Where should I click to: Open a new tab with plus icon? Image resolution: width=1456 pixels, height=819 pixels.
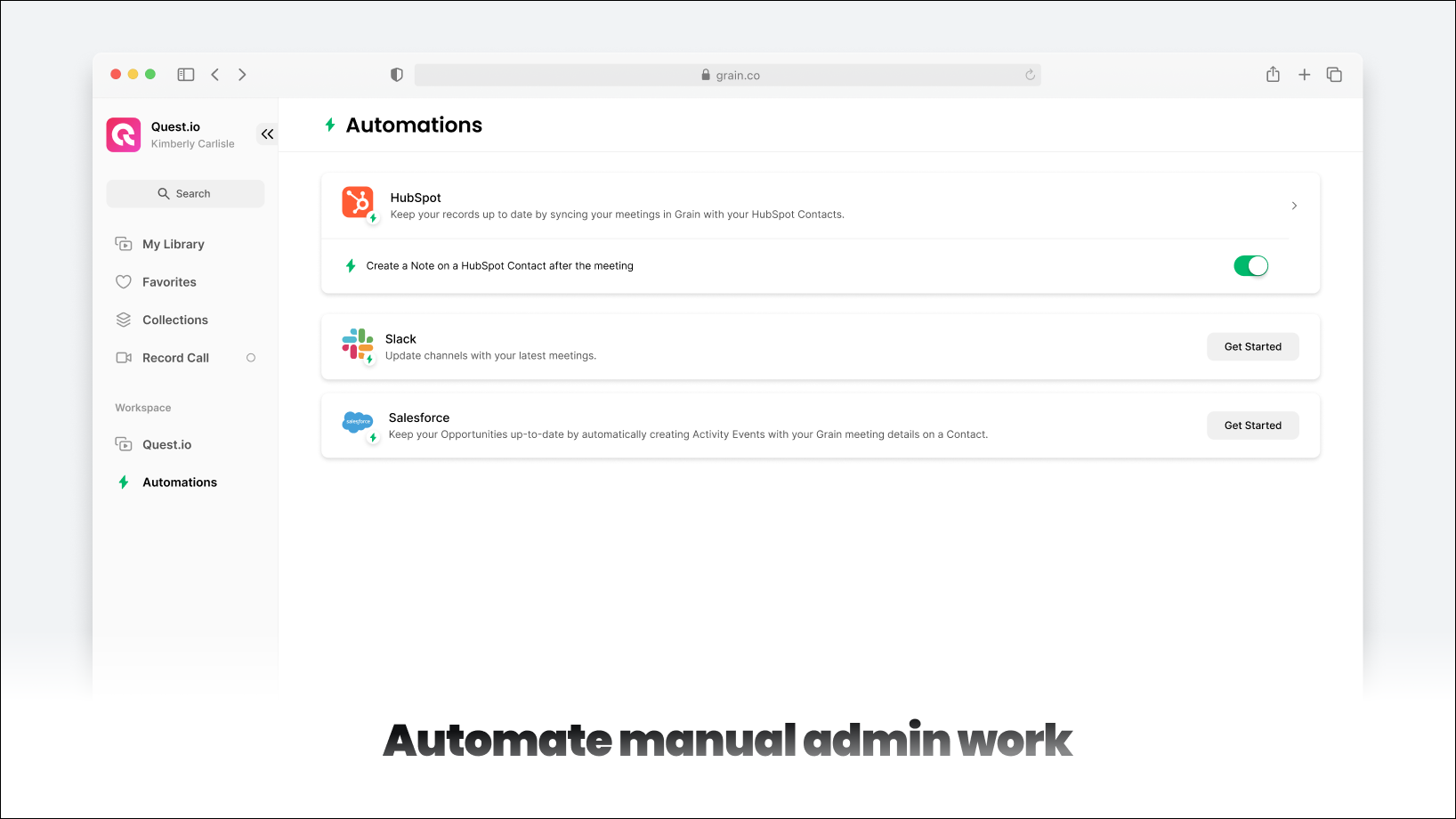tap(1304, 75)
